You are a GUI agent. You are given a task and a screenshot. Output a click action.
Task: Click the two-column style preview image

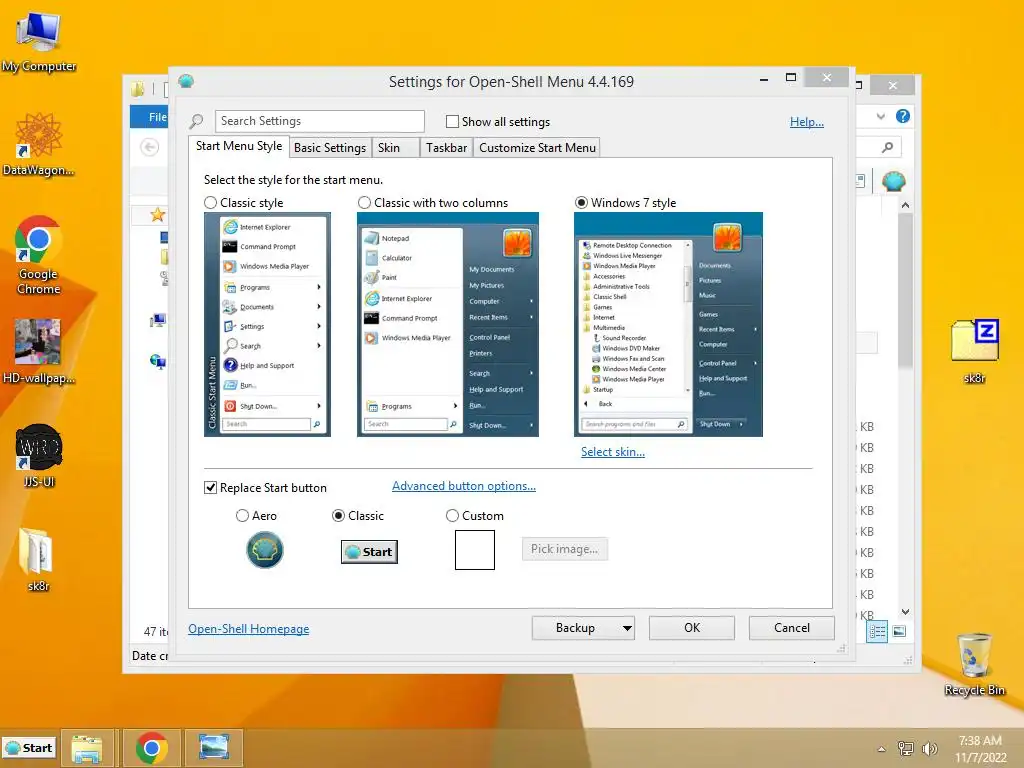(x=448, y=324)
